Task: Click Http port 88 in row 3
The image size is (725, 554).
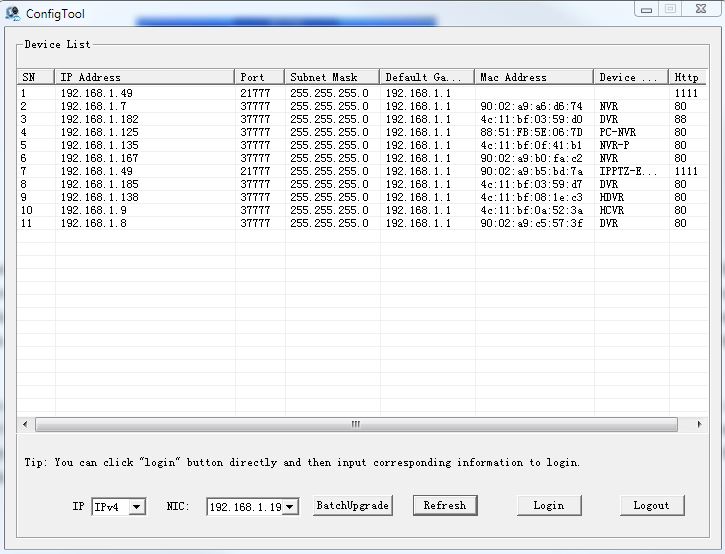Action: coord(680,119)
